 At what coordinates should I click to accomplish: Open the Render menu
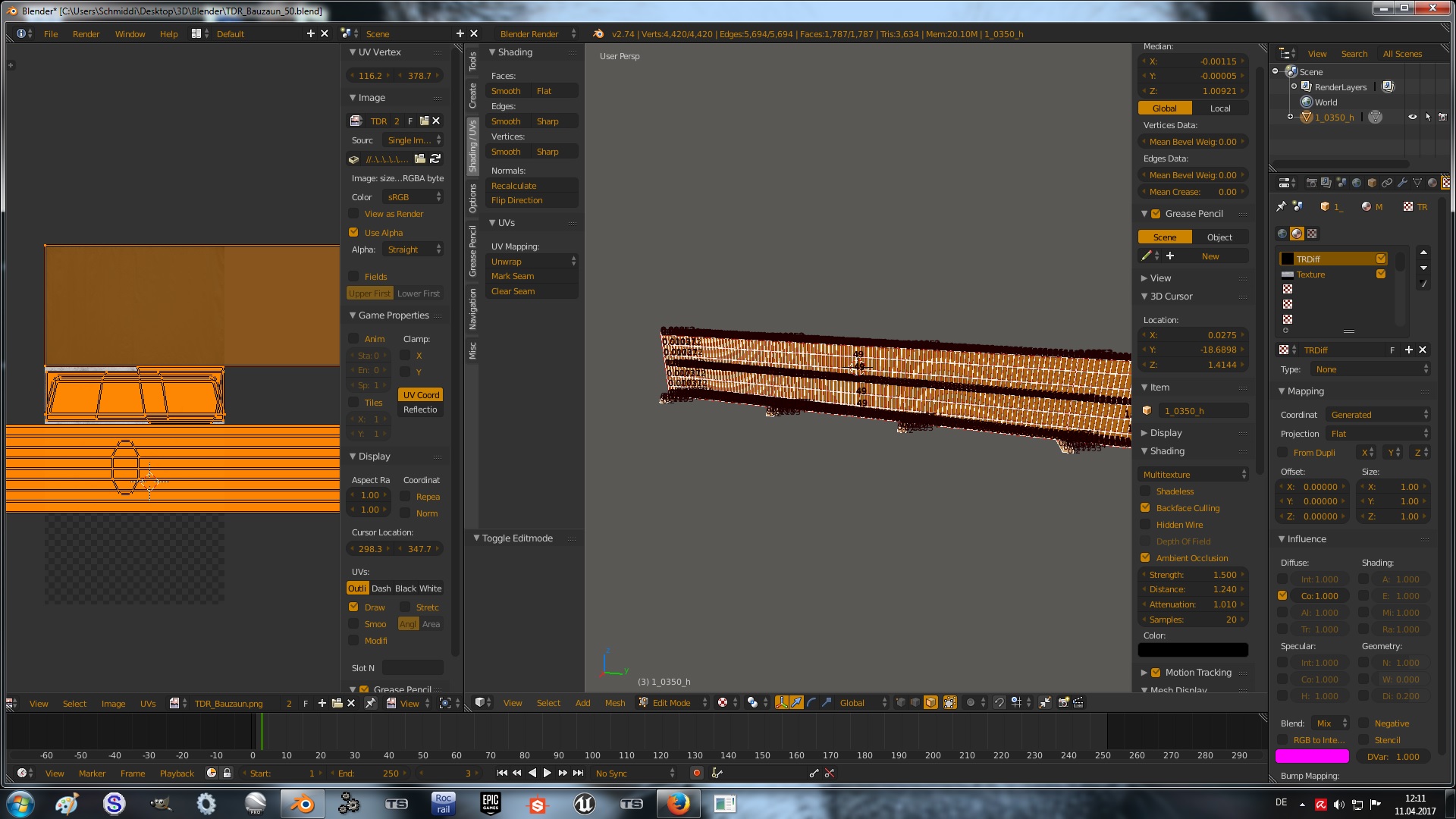click(86, 33)
